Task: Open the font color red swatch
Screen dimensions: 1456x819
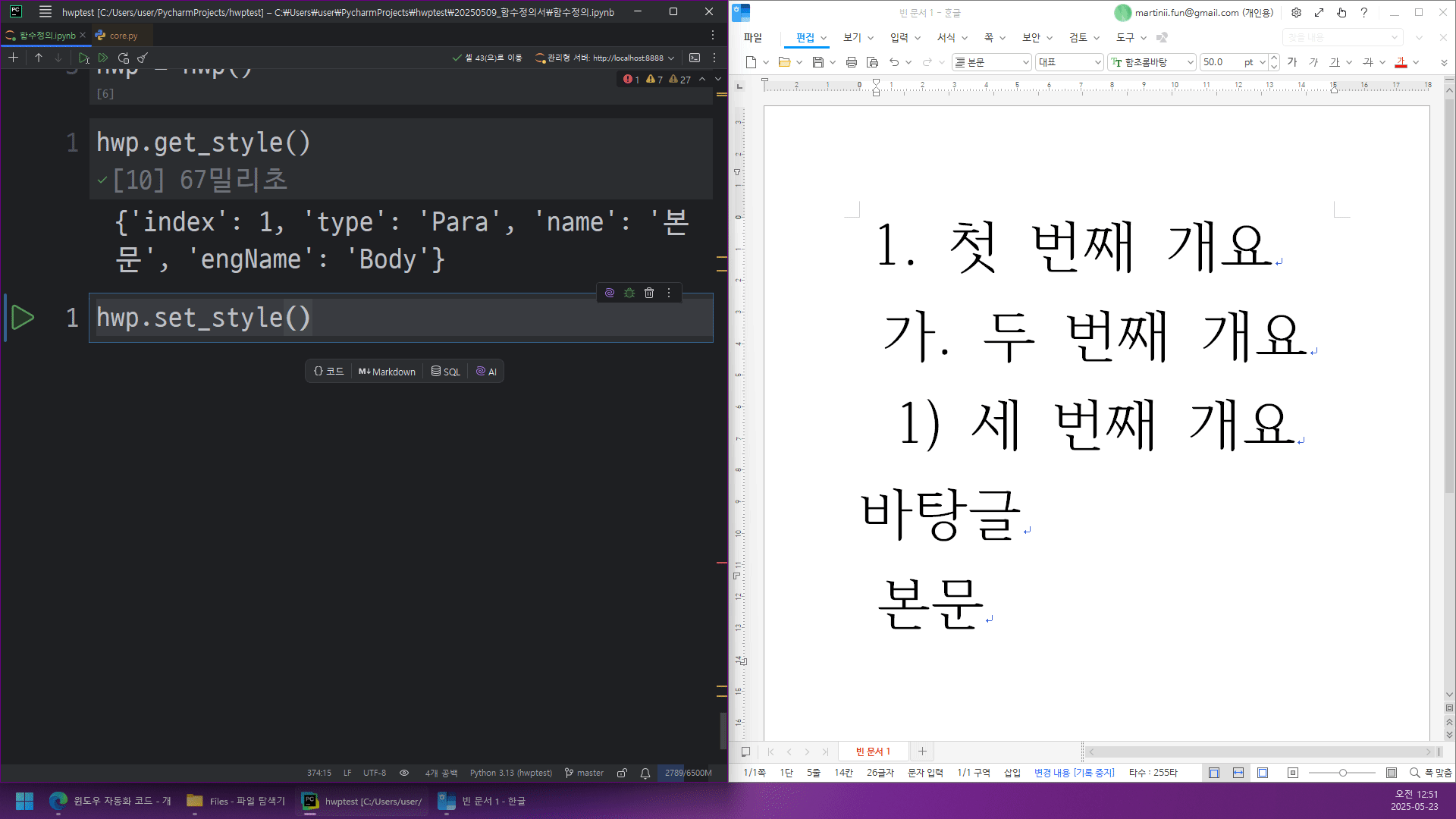Action: pos(1401,62)
